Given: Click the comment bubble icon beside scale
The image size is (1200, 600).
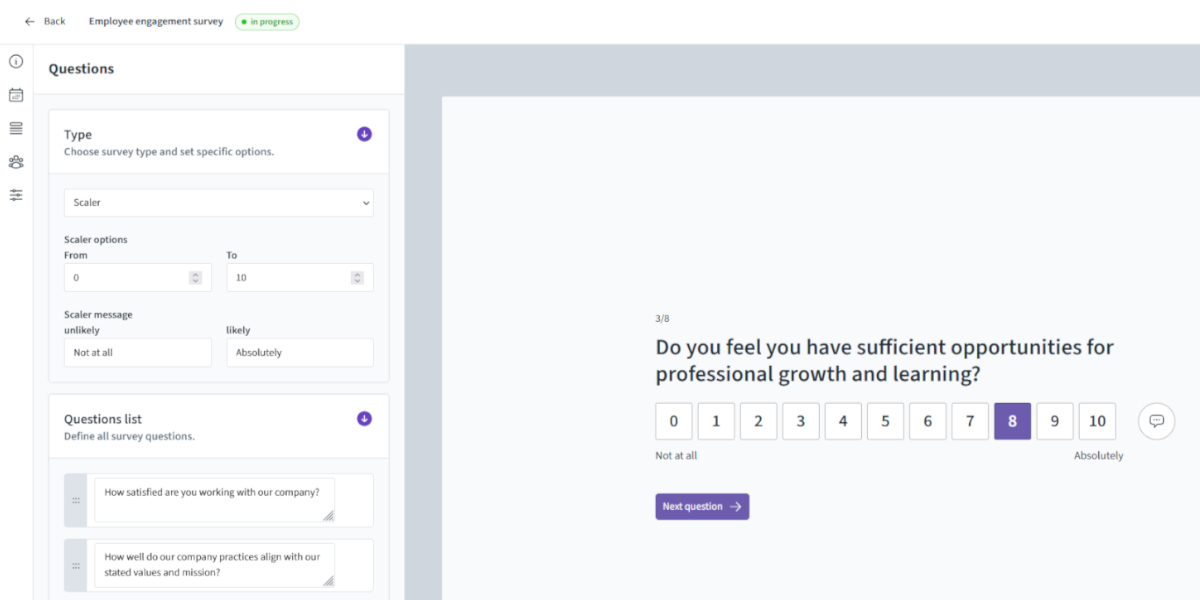Looking at the screenshot, I should tap(1156, 421).
